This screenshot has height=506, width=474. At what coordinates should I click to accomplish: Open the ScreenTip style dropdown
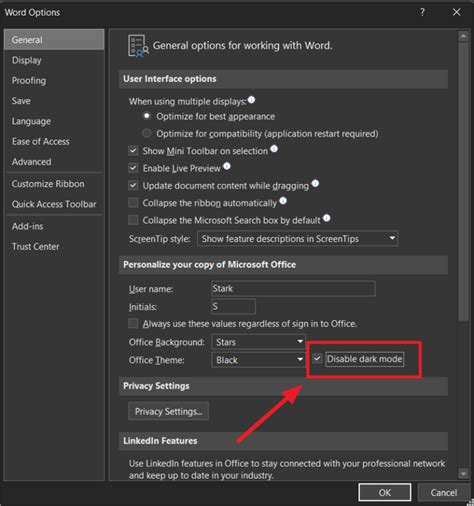click(298, 239)
